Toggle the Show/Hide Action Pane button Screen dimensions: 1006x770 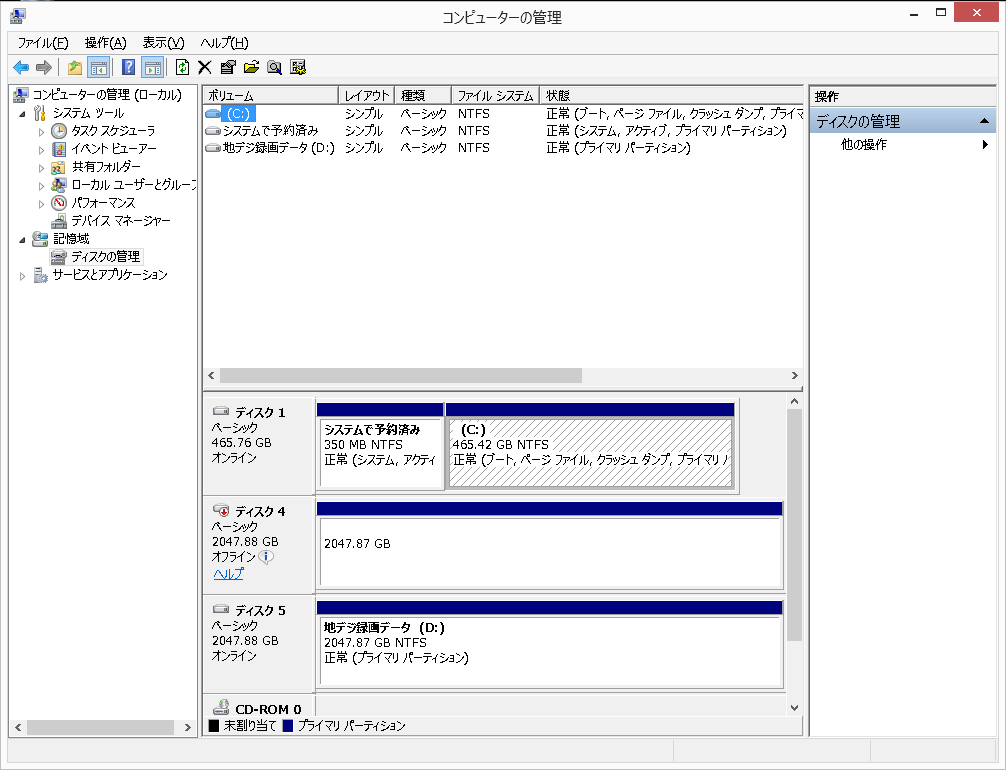pyautogui.click(x=152, y=67)
